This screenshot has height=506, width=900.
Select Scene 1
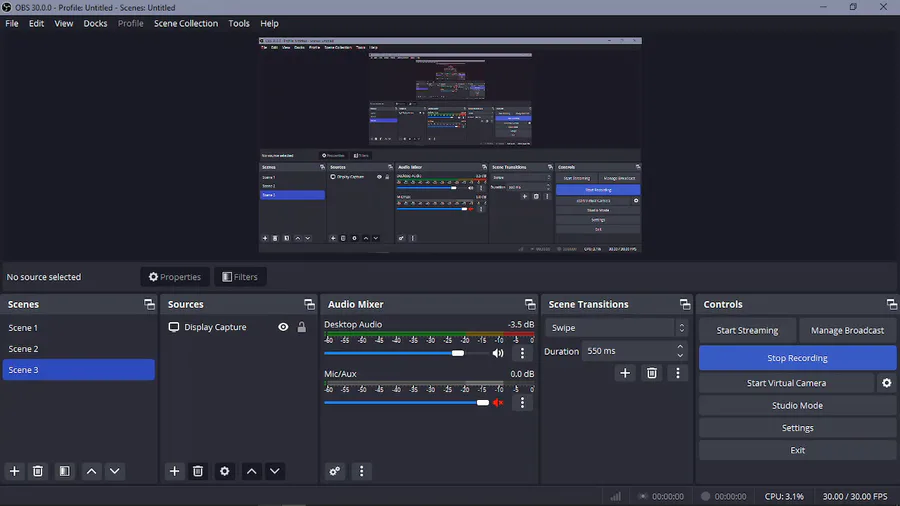pos(79,328)
